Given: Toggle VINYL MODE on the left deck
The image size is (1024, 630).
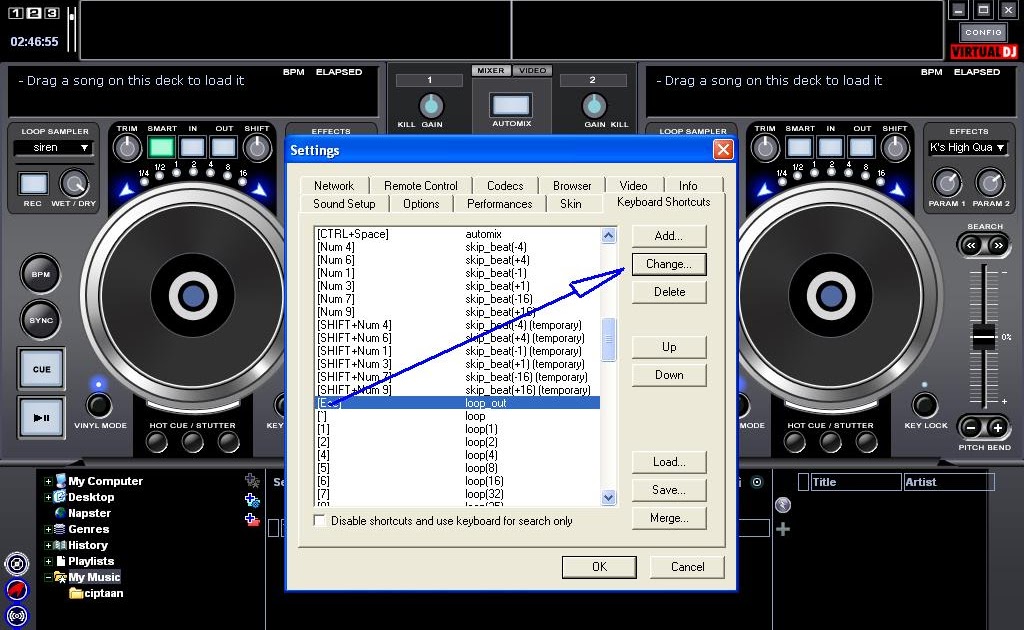Looking at the screenshot, I should click(x=100, y=407).
